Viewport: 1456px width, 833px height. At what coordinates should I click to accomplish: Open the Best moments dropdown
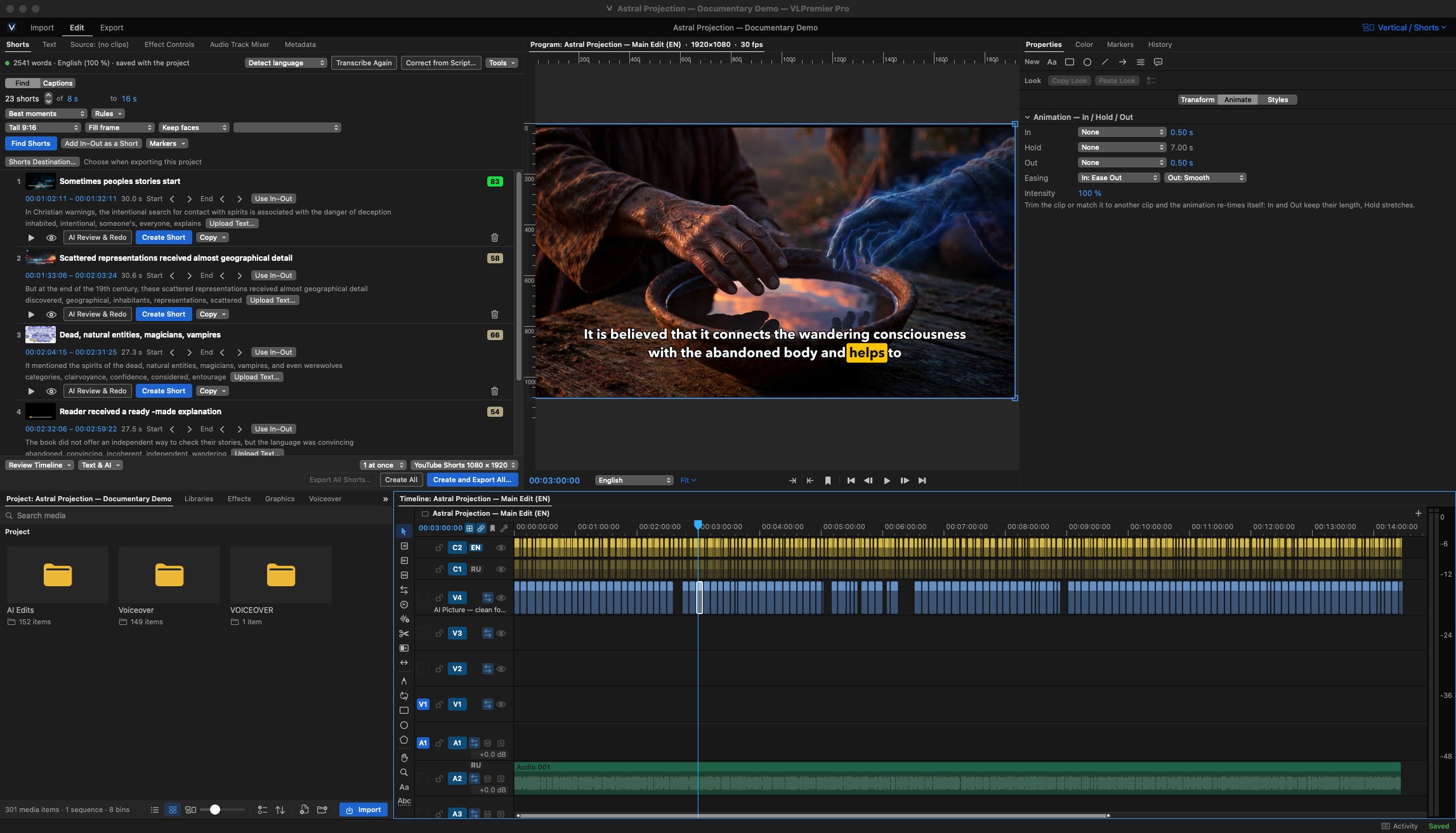46,114
